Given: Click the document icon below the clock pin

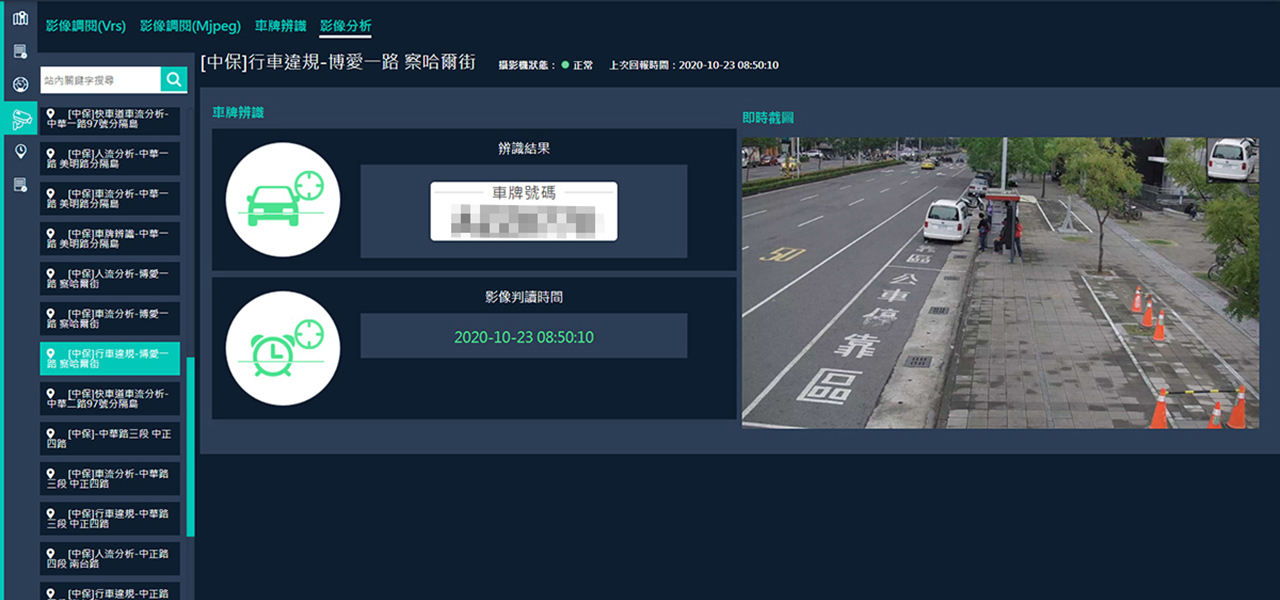Looking at the screenshot, I should point(20,184).
